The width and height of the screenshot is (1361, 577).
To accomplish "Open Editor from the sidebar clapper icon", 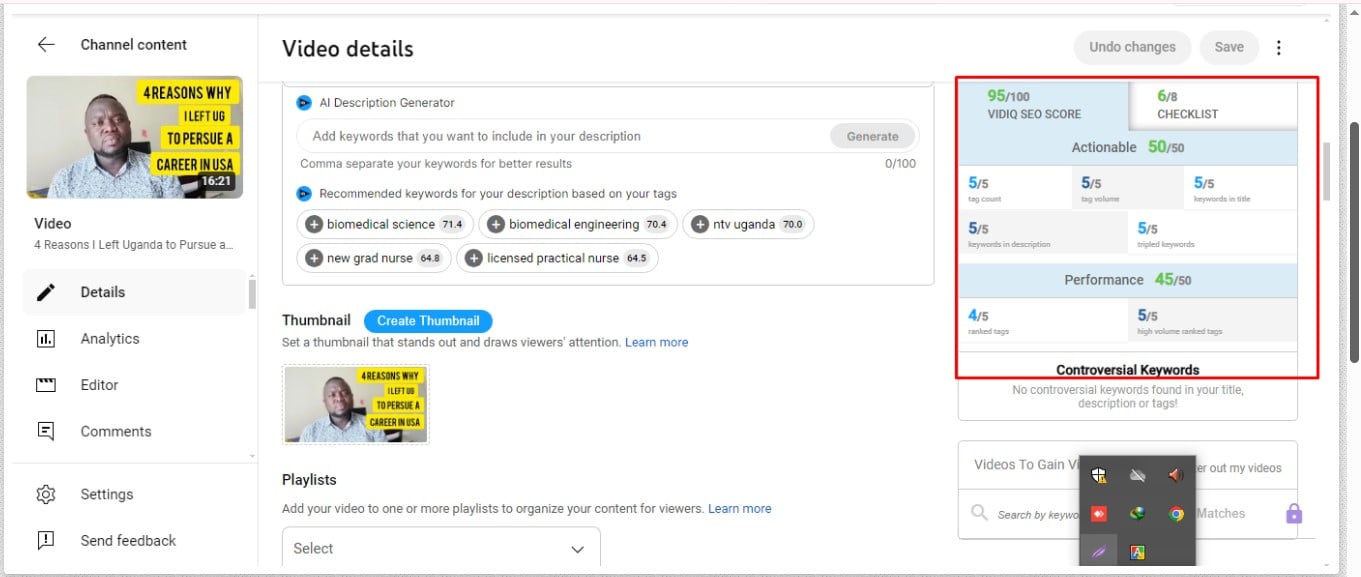I will [46, 385].
